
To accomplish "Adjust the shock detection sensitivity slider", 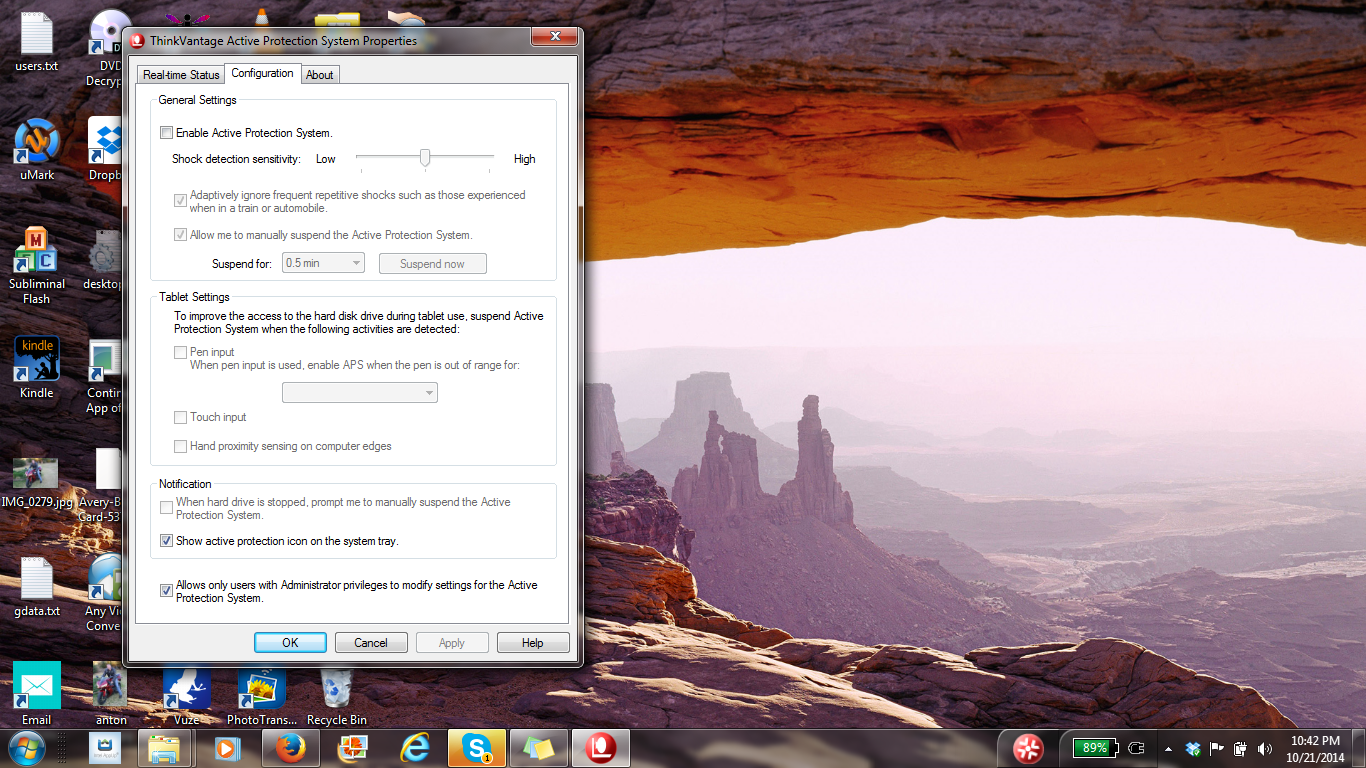I will 424,157.
